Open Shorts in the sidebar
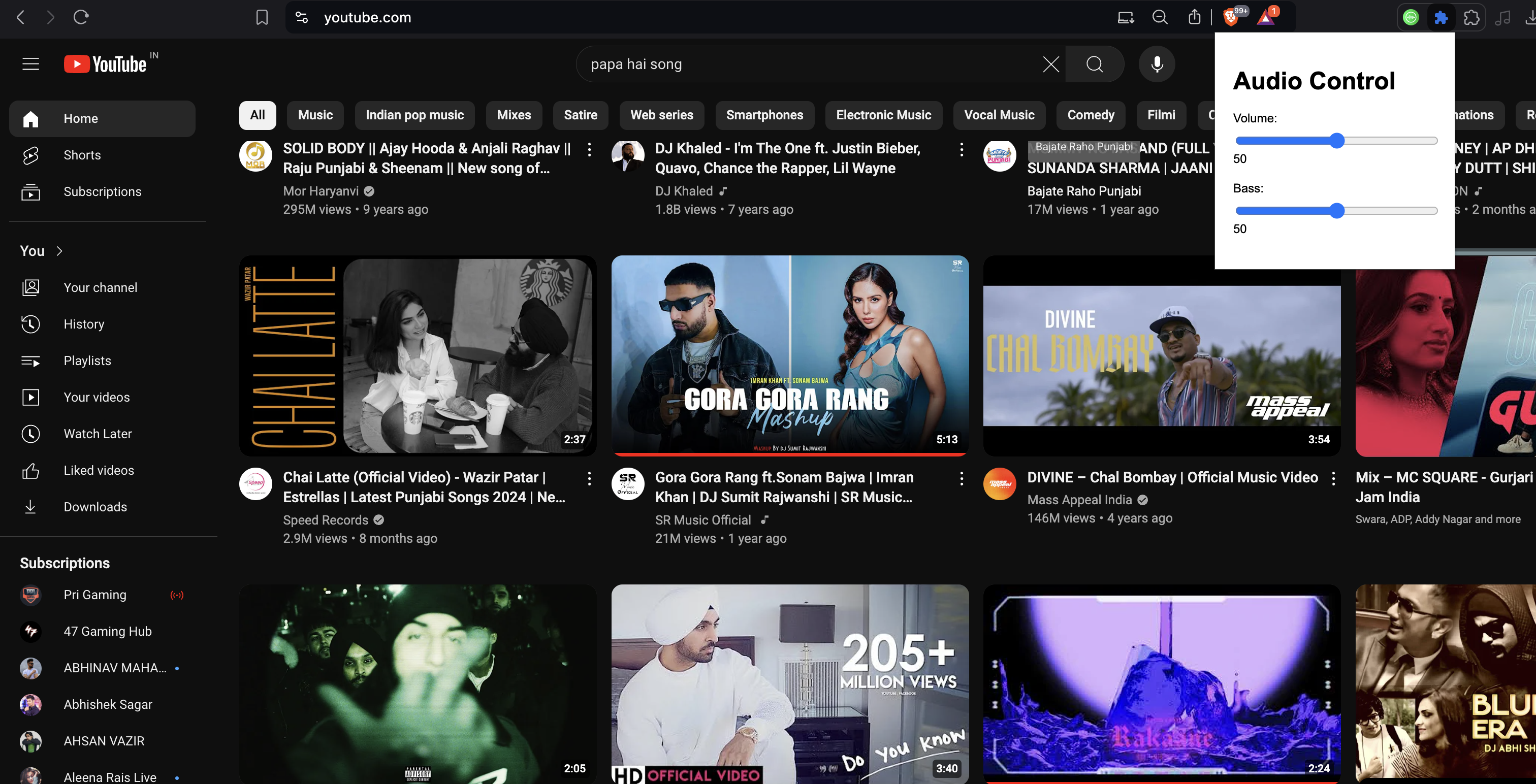The image size is (1536, 784). pos(102,155)
